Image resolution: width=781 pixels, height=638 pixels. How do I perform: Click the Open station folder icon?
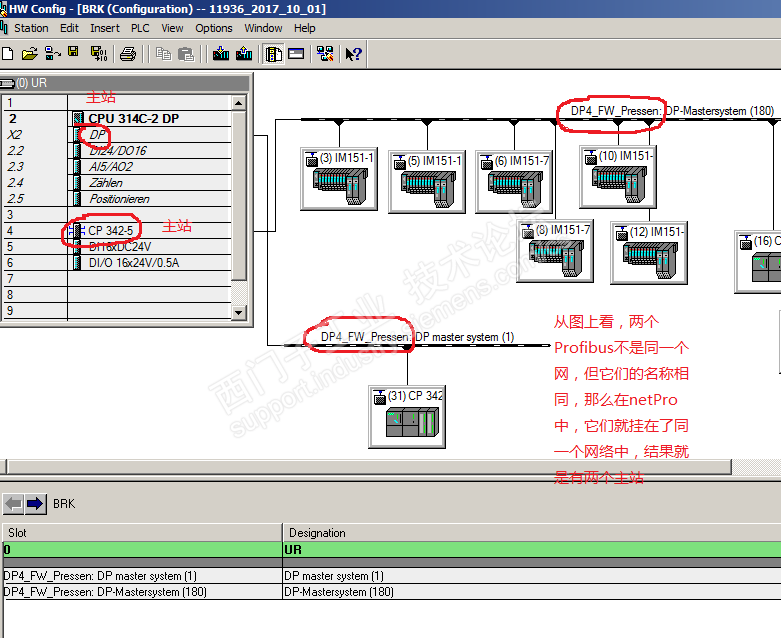click(30, 53)
